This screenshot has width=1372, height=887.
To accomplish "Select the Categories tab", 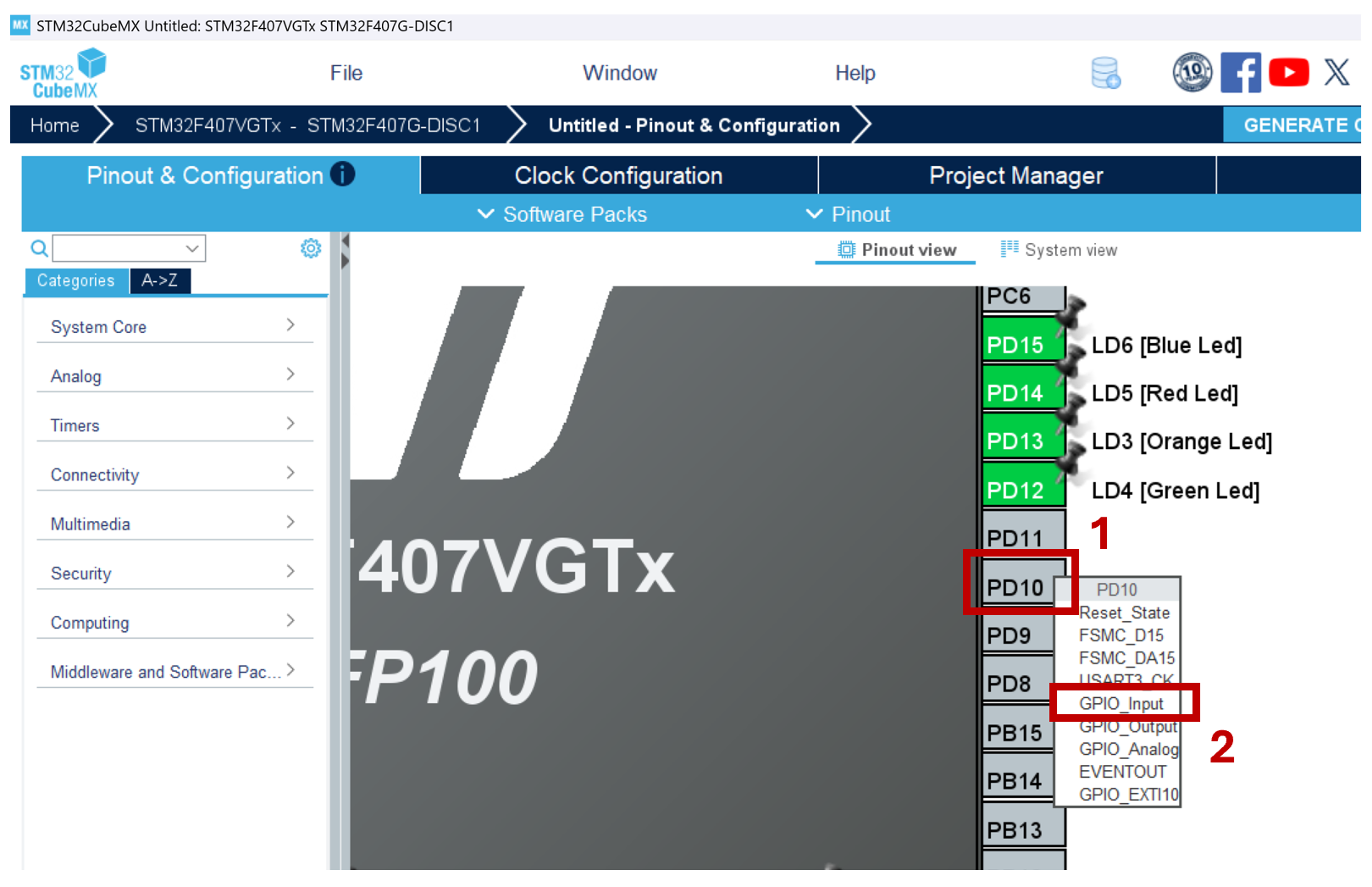I will coord(76,280).
